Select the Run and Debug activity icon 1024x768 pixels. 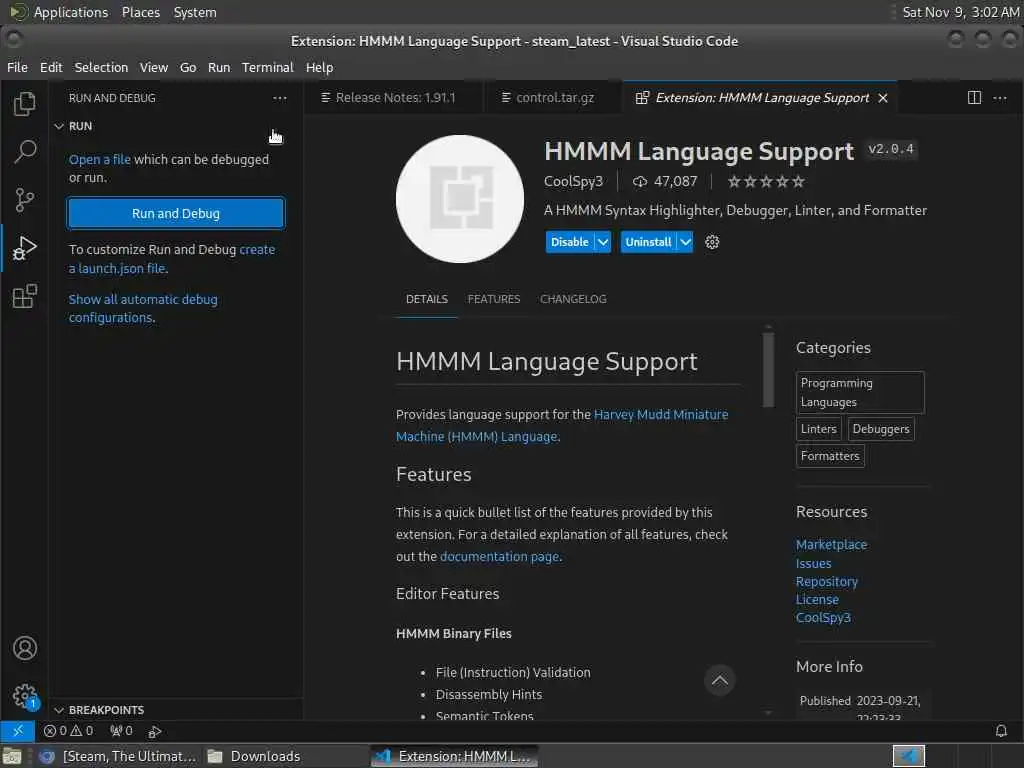(x=24, y=248)
